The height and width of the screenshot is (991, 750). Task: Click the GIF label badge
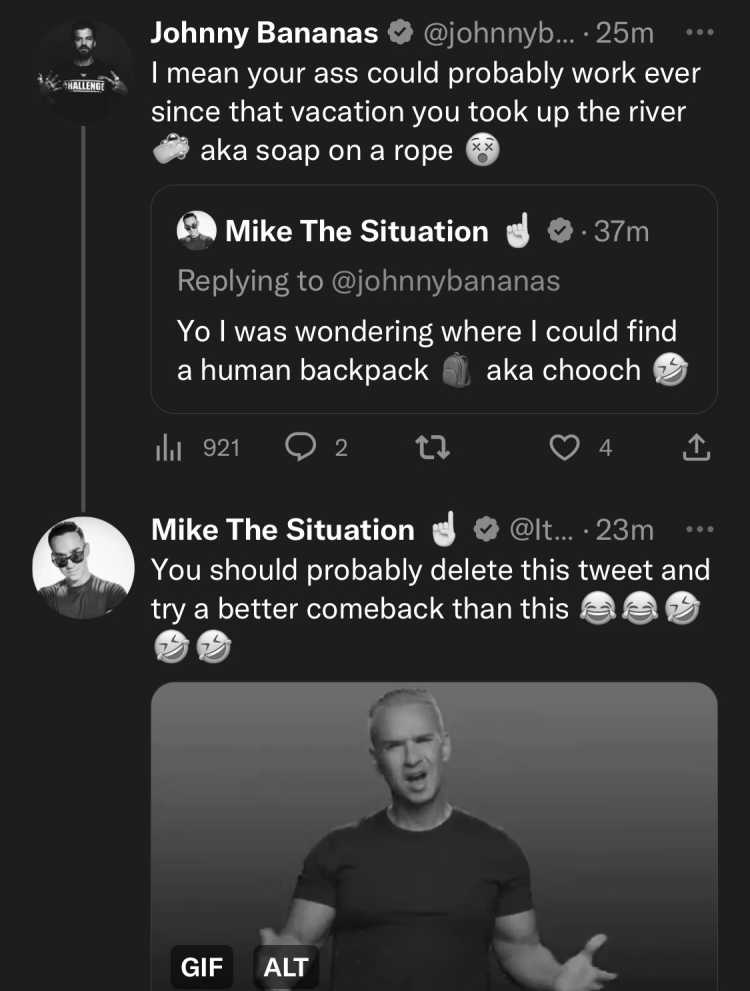click(x=202, y=966)
